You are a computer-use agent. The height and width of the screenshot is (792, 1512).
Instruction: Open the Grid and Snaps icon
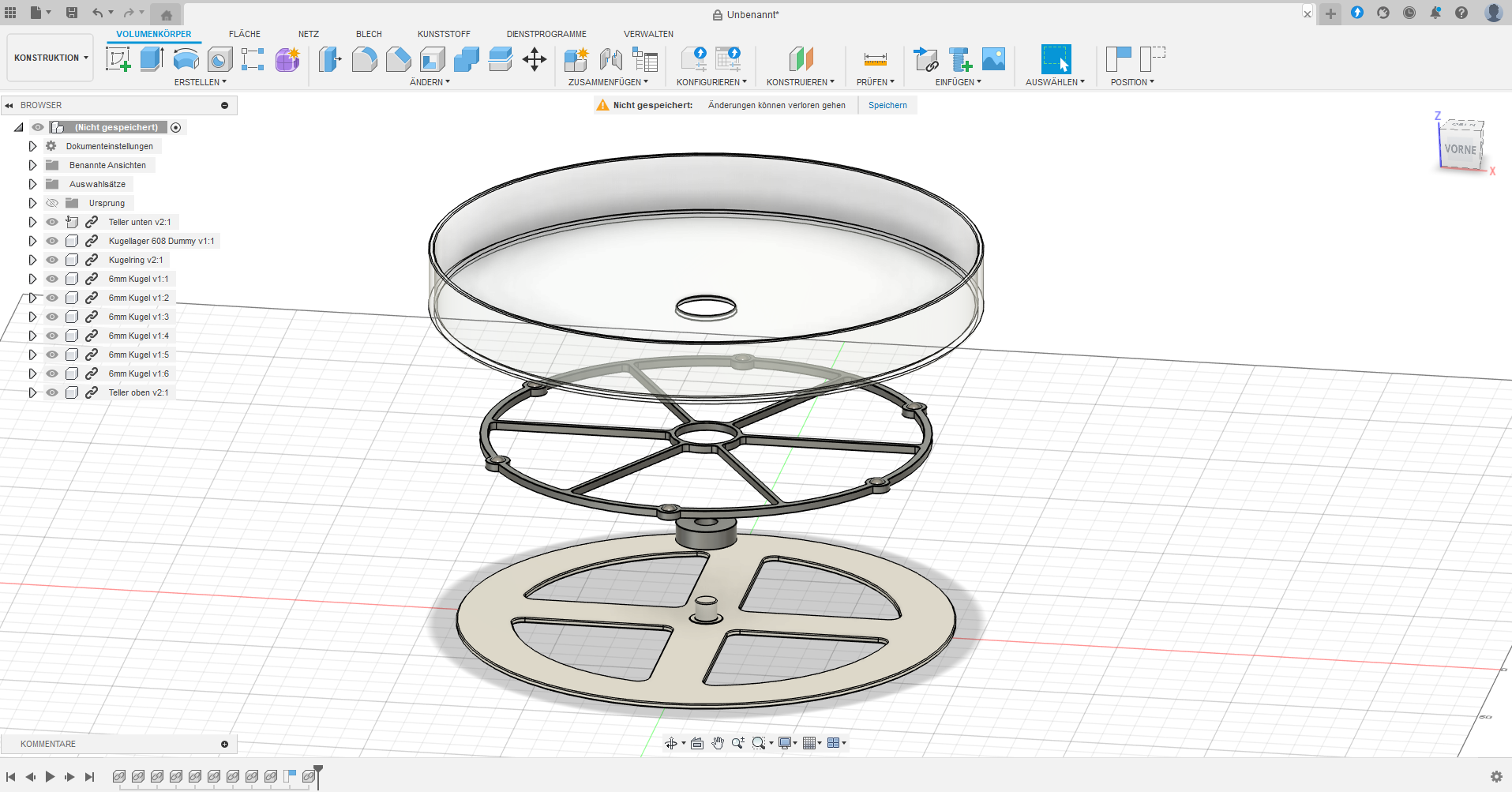point(809,743)
